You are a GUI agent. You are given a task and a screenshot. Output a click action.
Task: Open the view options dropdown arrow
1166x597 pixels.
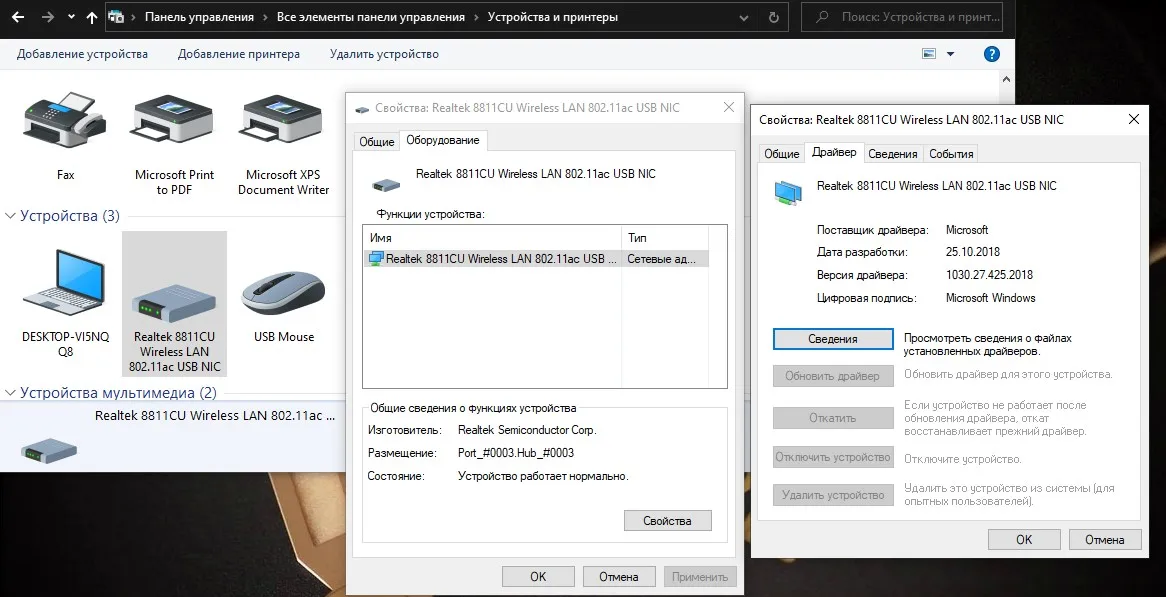pyautogui.click(x=950, y=54)
